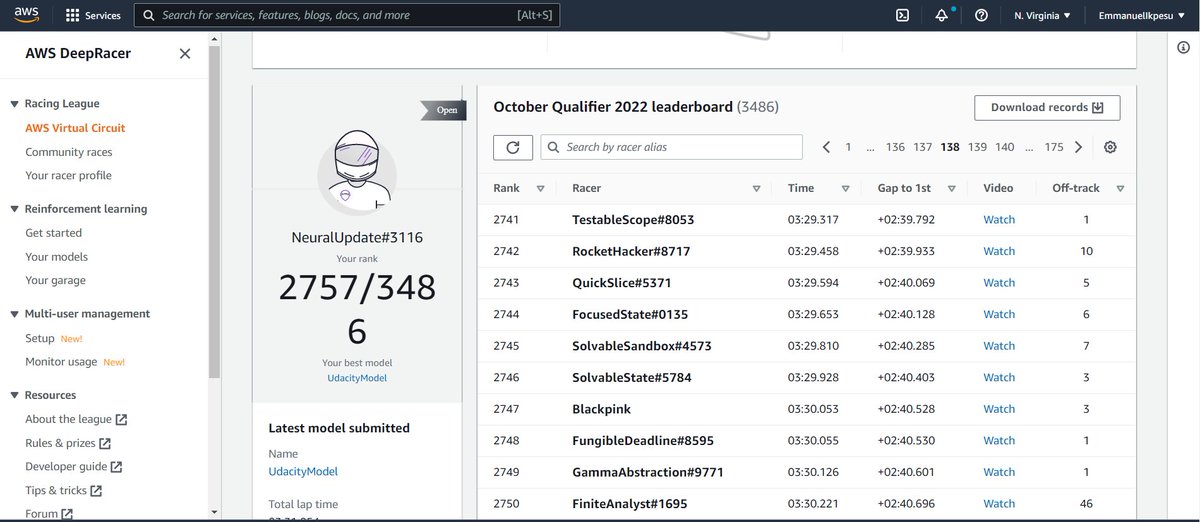This screenshot has height=522, width=1200.
Task: Open Your racer profile
Action: point(68,176)
